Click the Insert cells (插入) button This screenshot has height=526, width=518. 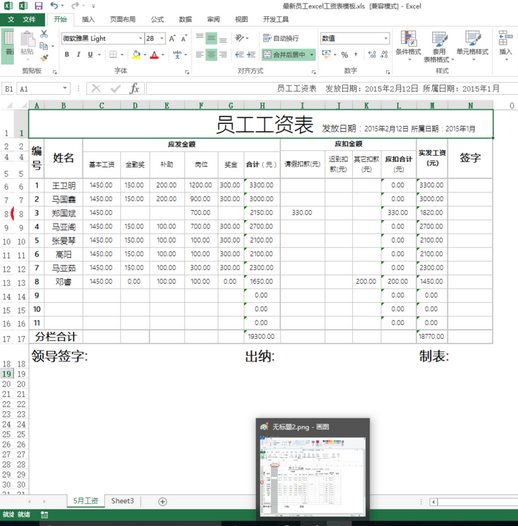(506, 46)
